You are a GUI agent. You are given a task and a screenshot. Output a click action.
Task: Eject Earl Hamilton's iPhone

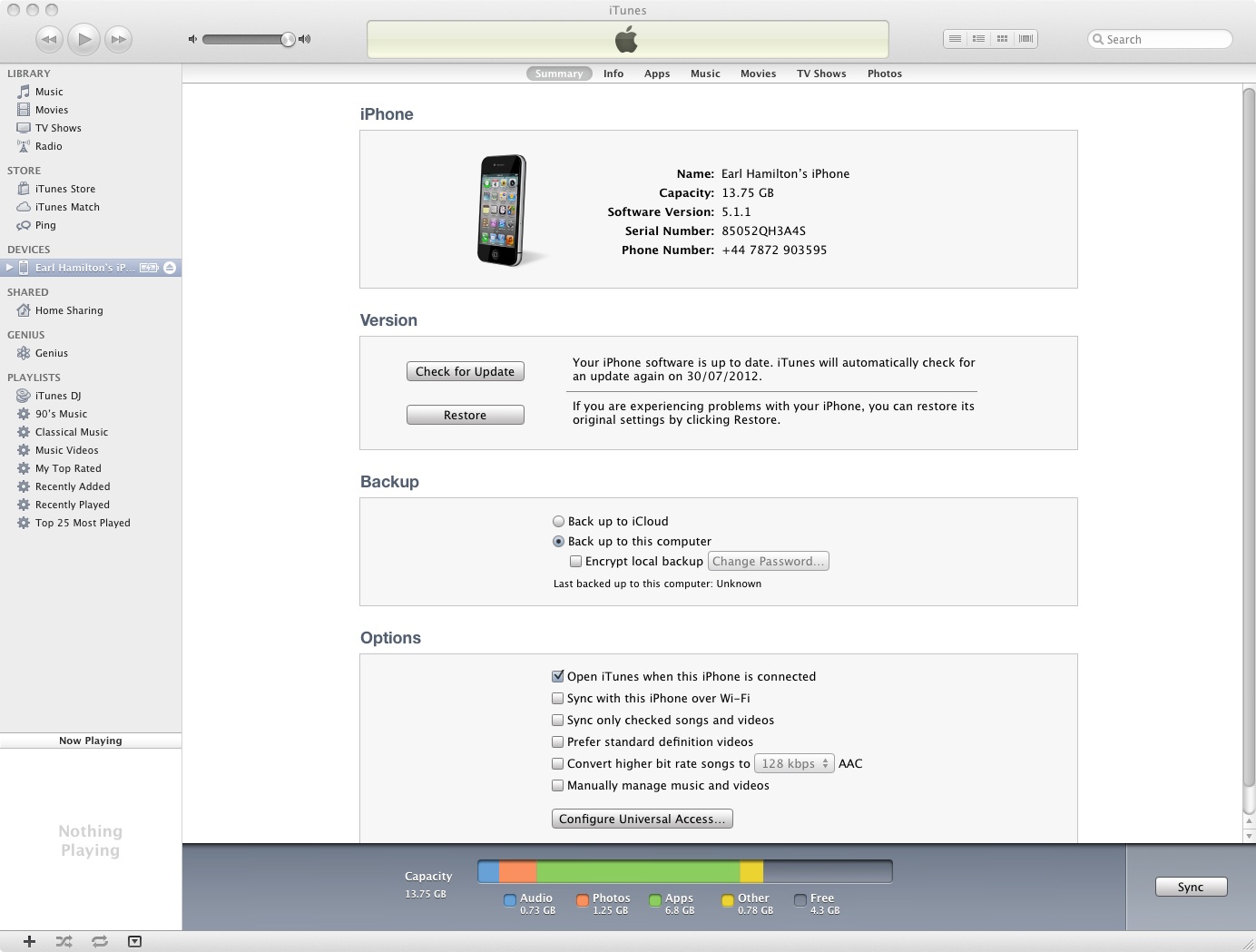(170, 268)
